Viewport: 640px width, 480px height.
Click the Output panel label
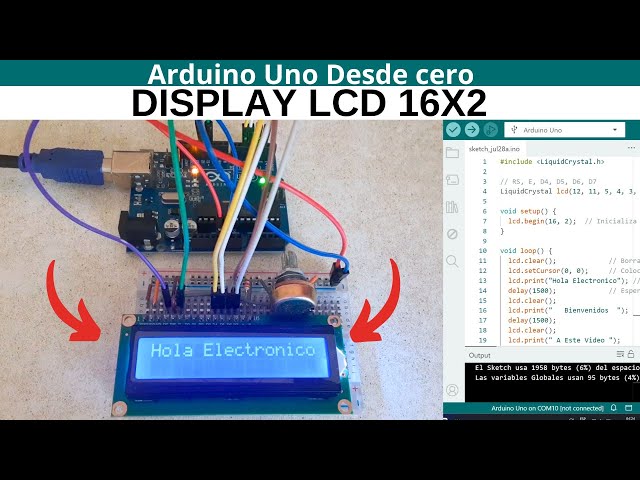pyautogui.click(x=479, y=355)
